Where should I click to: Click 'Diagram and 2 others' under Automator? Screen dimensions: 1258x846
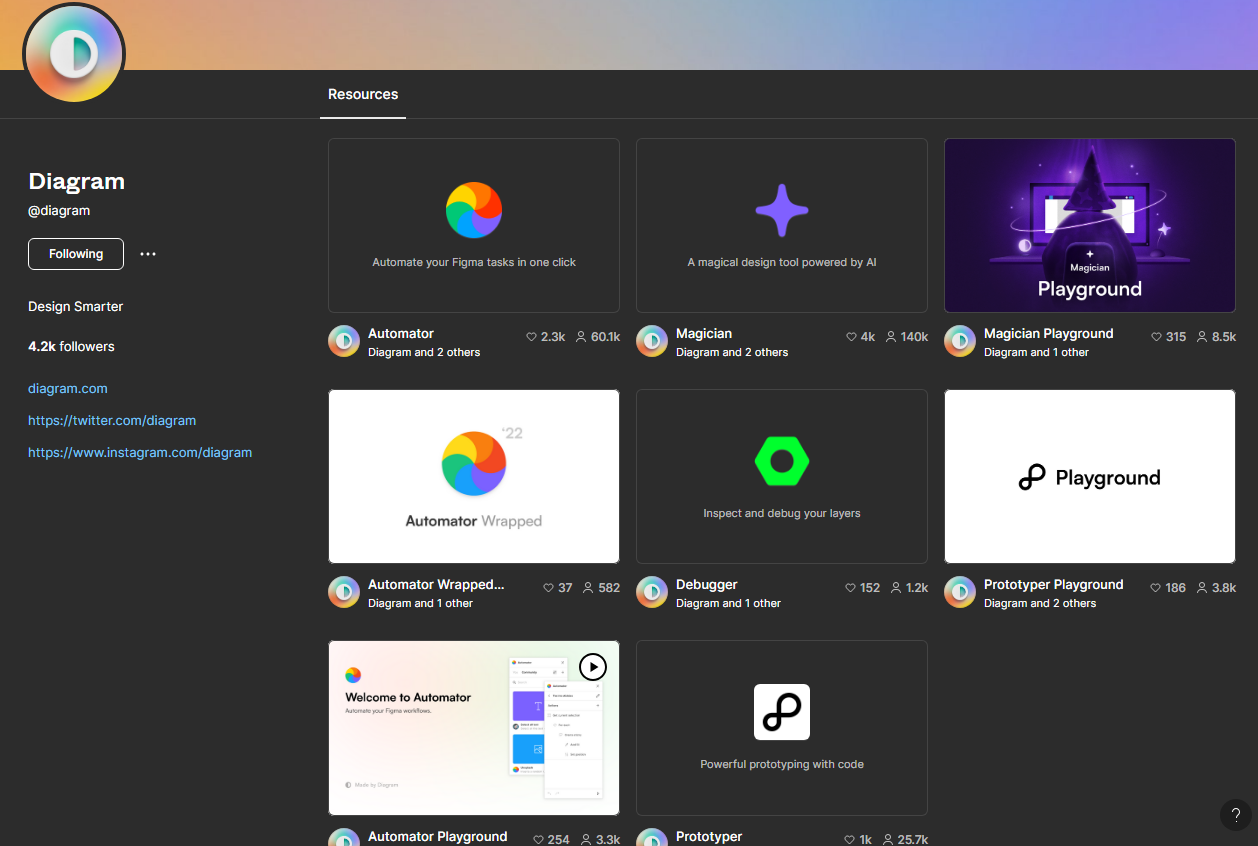point(424,352)
